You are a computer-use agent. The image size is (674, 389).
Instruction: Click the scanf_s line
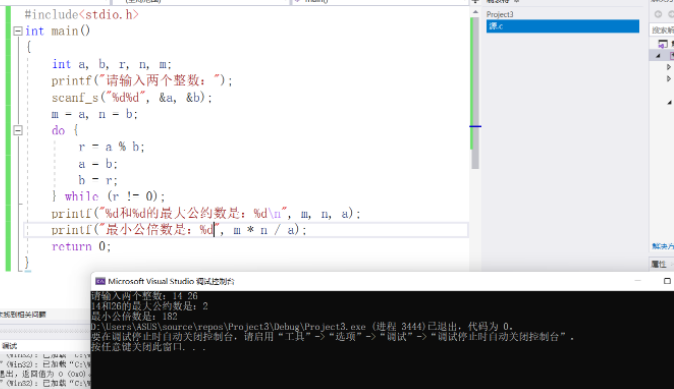[132, 98]
